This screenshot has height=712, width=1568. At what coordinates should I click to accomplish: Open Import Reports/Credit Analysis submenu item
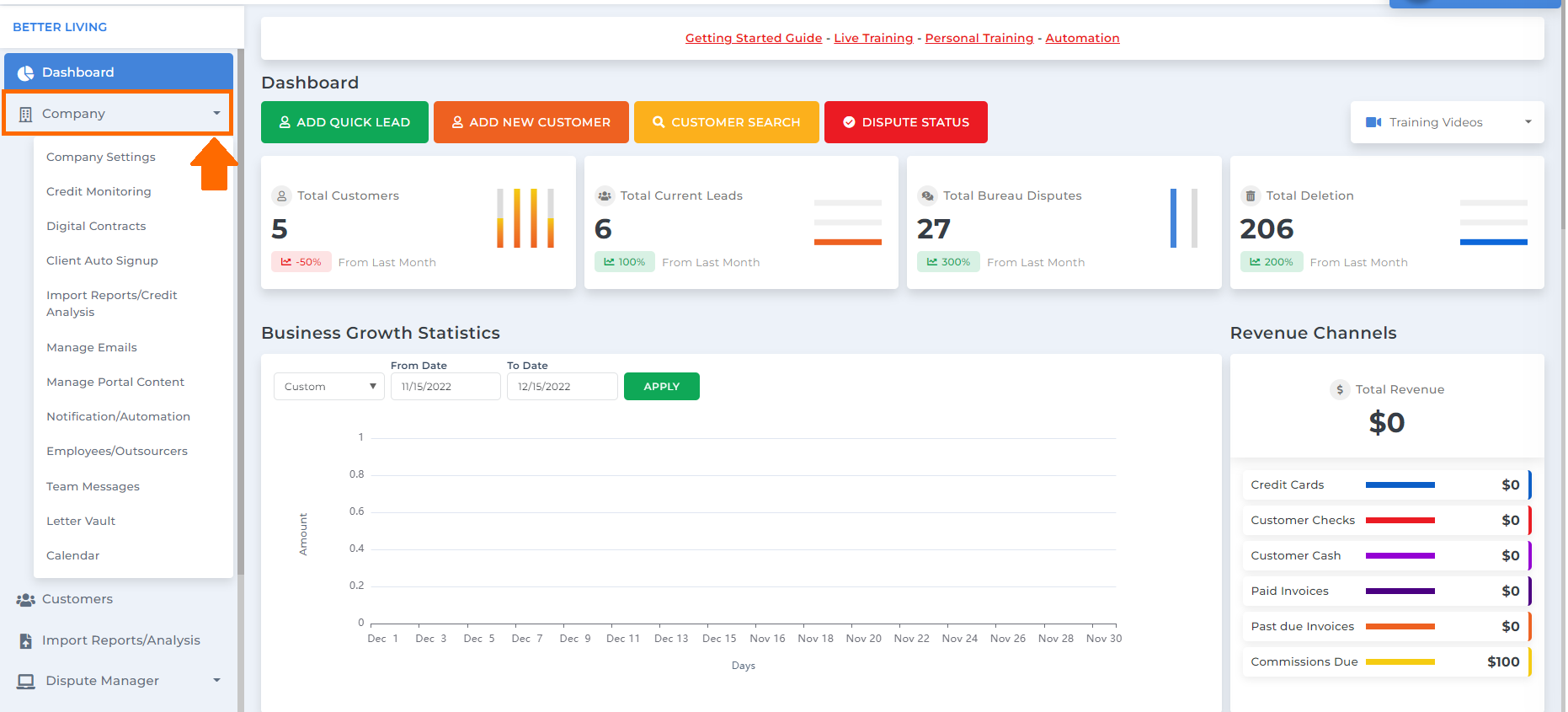coord(111,303)
